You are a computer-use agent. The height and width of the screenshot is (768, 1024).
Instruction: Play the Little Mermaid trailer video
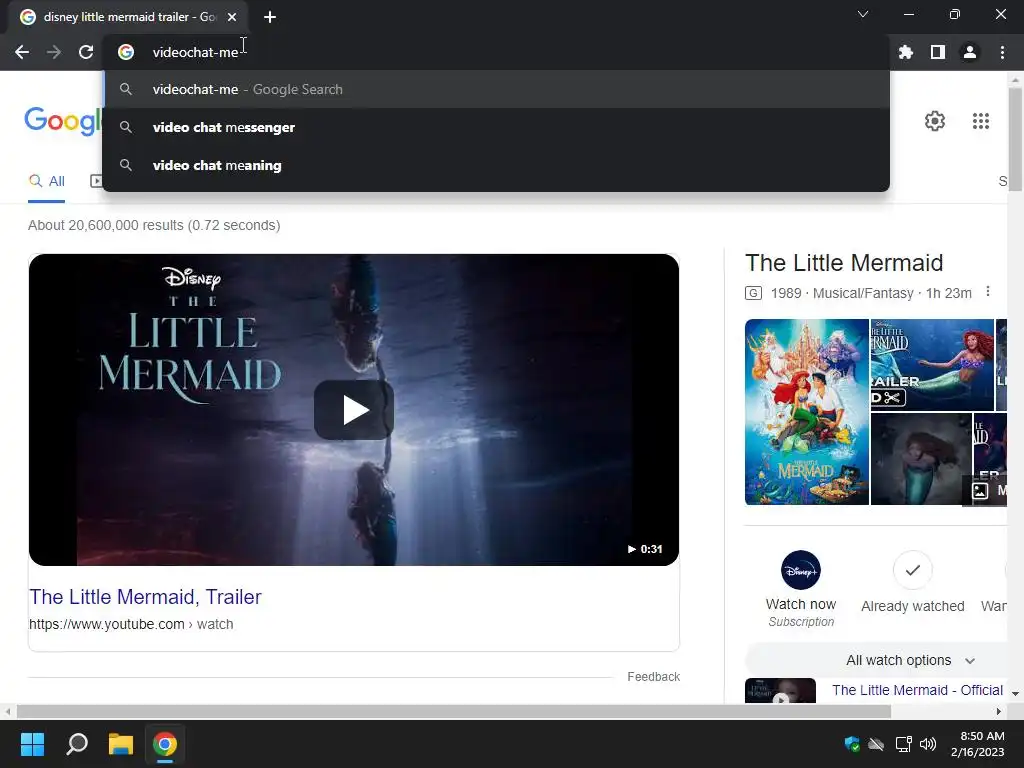coord(354,410)
